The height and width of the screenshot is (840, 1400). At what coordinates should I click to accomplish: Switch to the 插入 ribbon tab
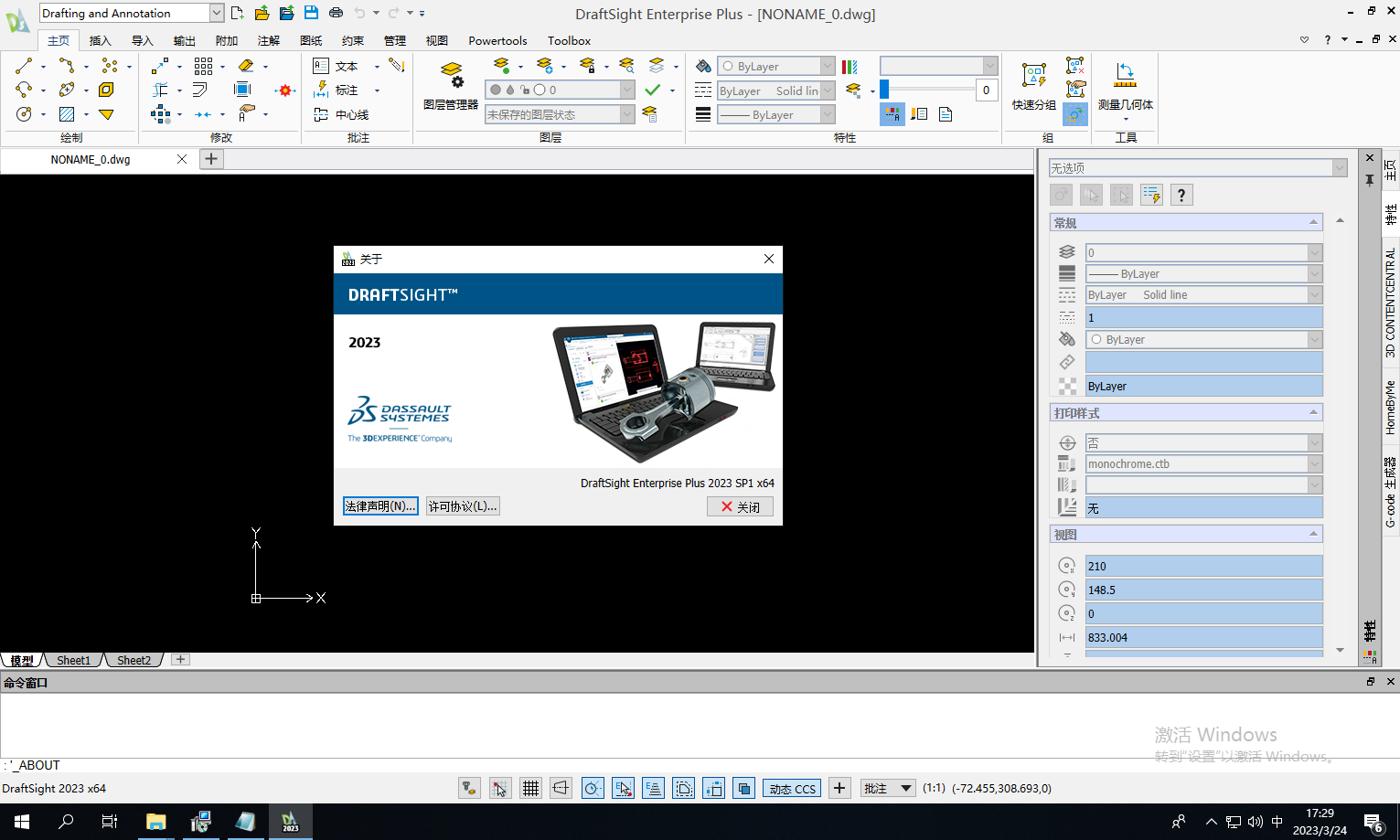[100, 40]
